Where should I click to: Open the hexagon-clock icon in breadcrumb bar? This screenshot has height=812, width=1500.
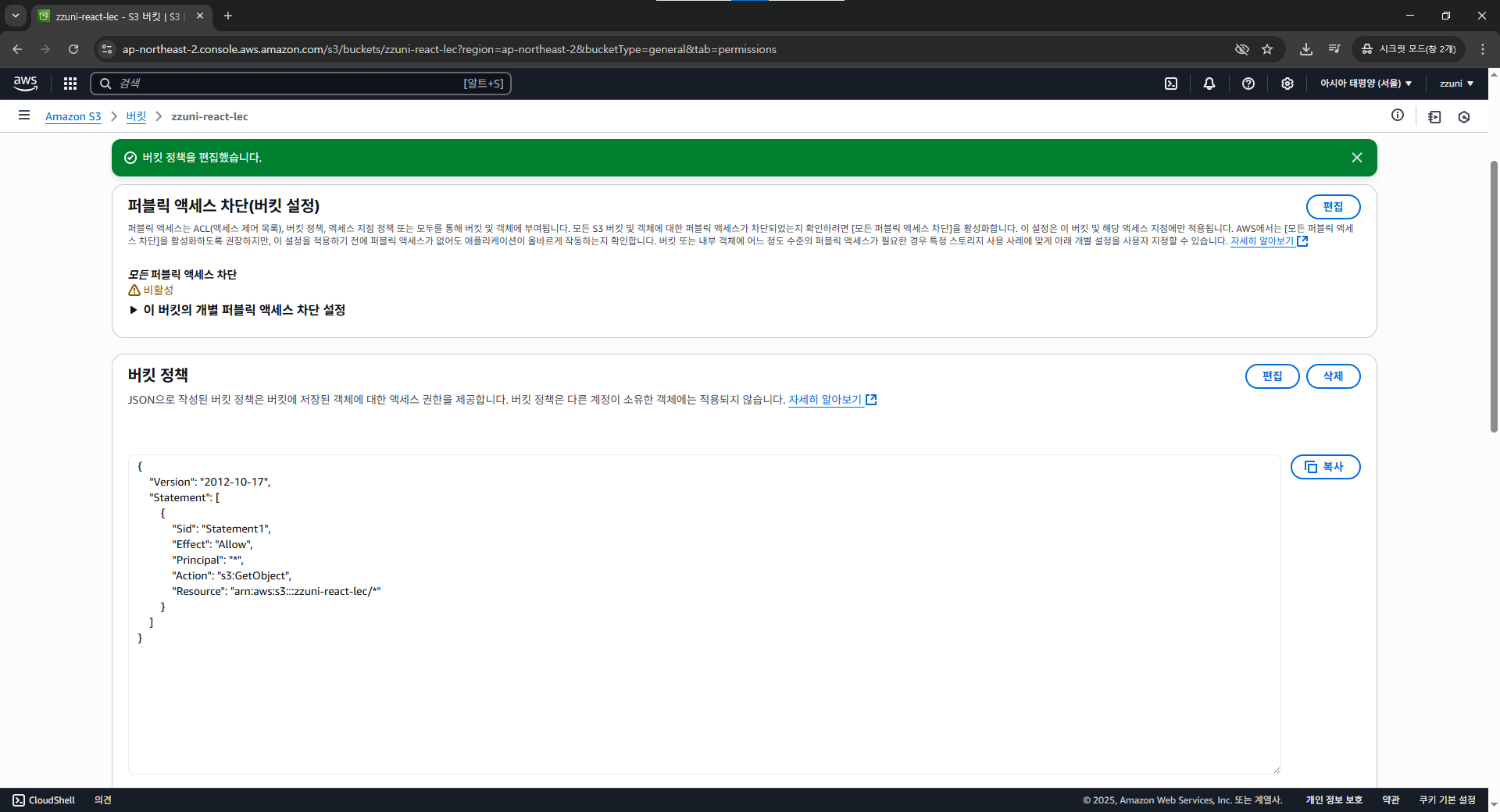1464,117
